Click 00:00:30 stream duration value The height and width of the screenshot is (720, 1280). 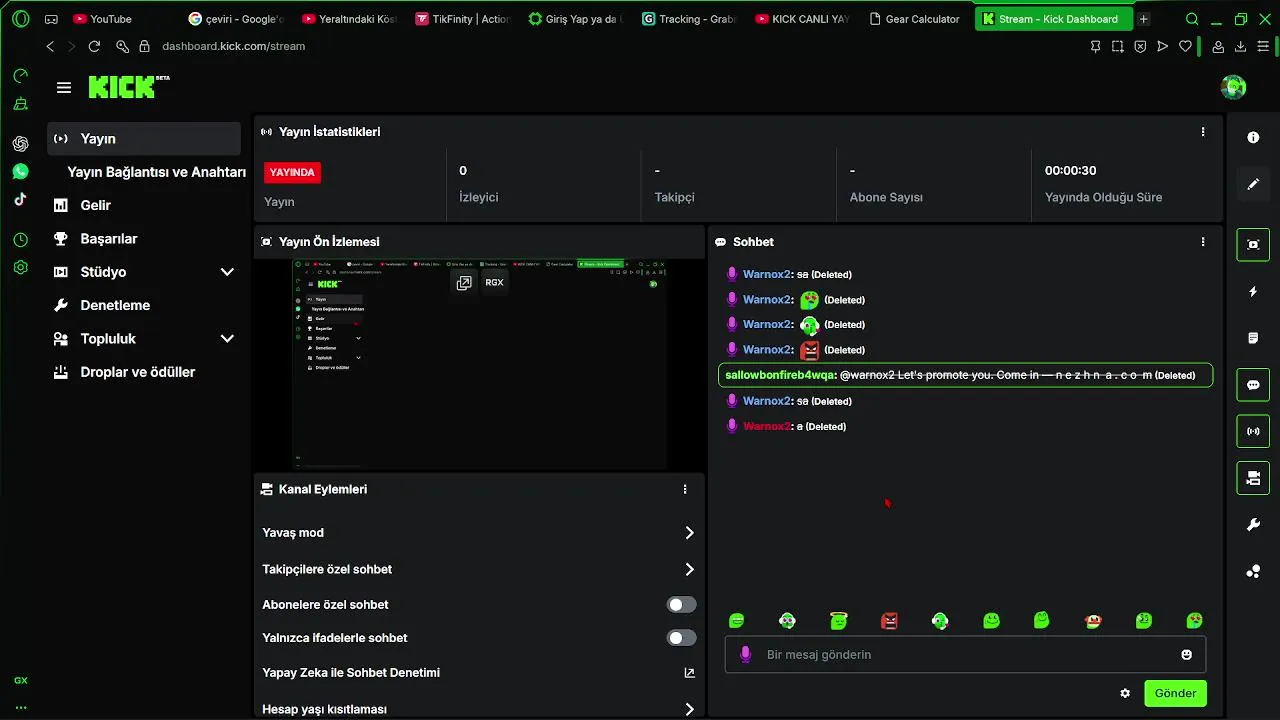coord(1071,171)
